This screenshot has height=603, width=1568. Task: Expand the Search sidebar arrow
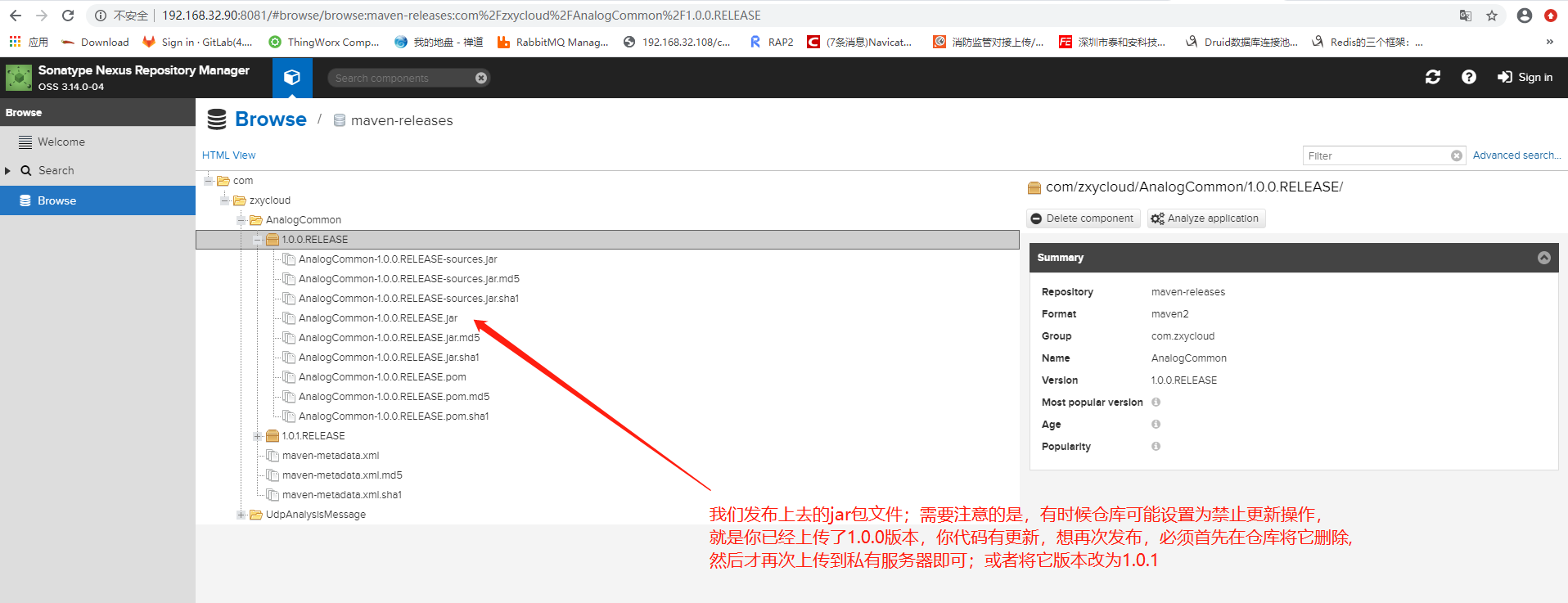pyautogui.click(x=7, y=170)
